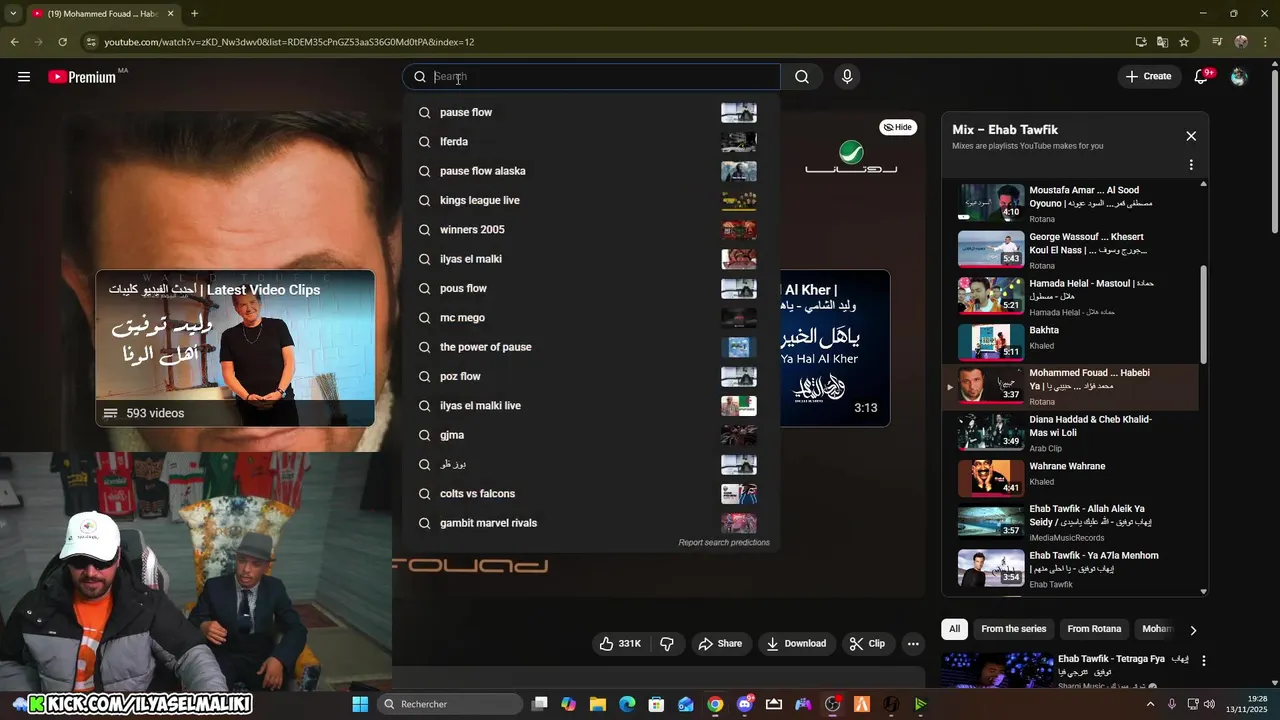
Task: Go back with the browser back arrow
Action: [14, 42]
